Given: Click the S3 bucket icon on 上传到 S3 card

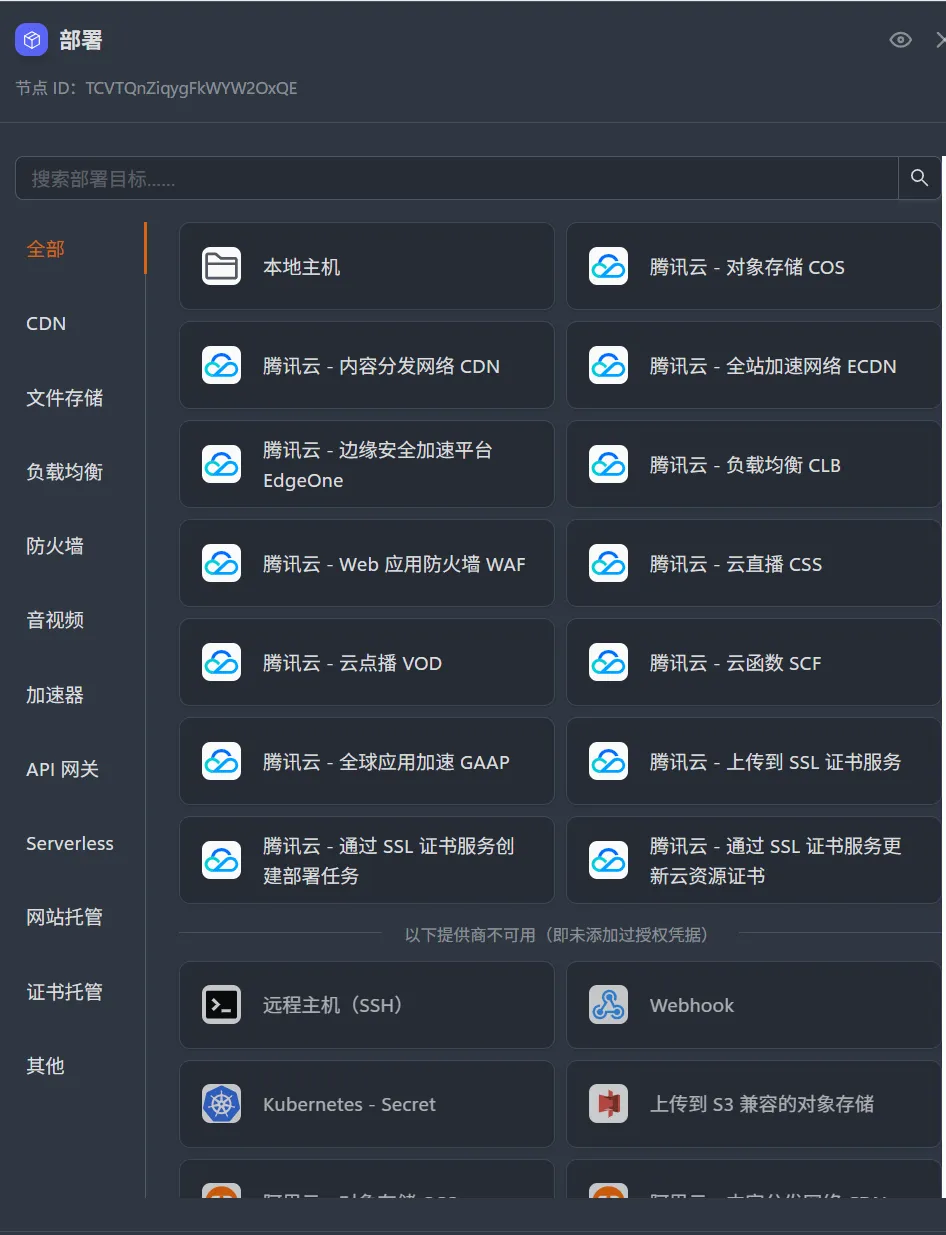Looking at the screenshot, I should (608, 1104).
